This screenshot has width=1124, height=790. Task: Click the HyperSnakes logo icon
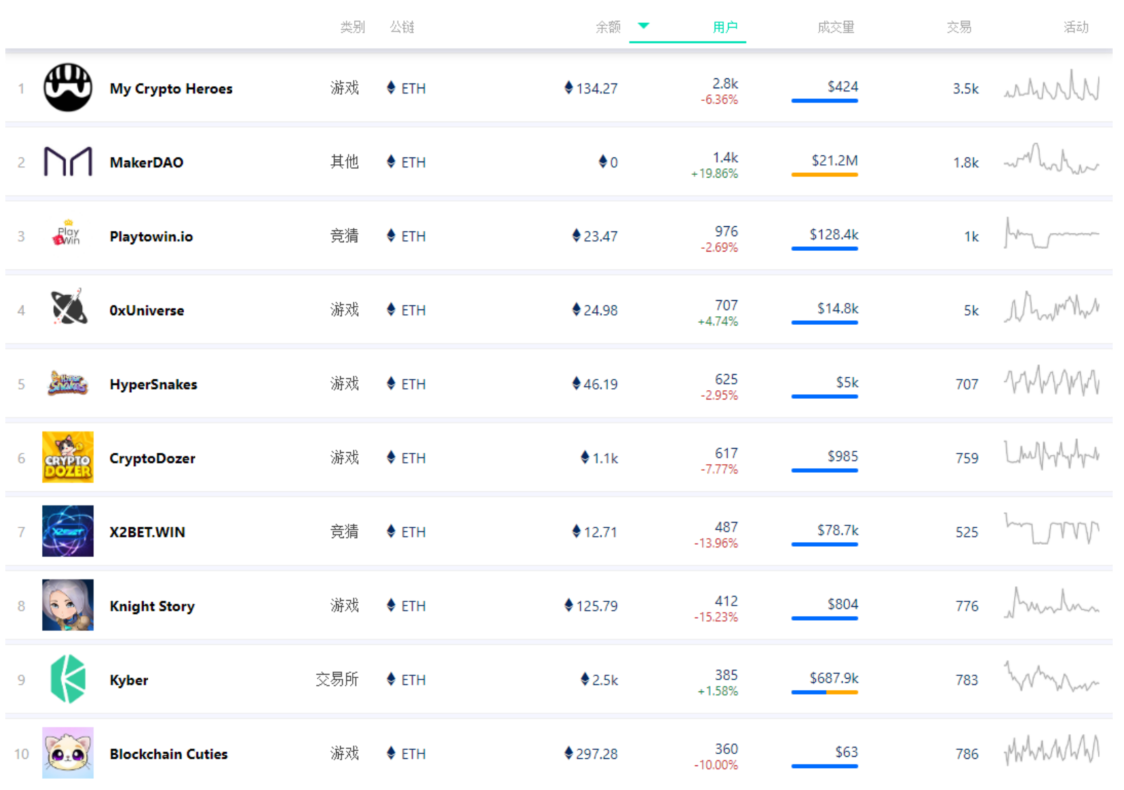67,383
